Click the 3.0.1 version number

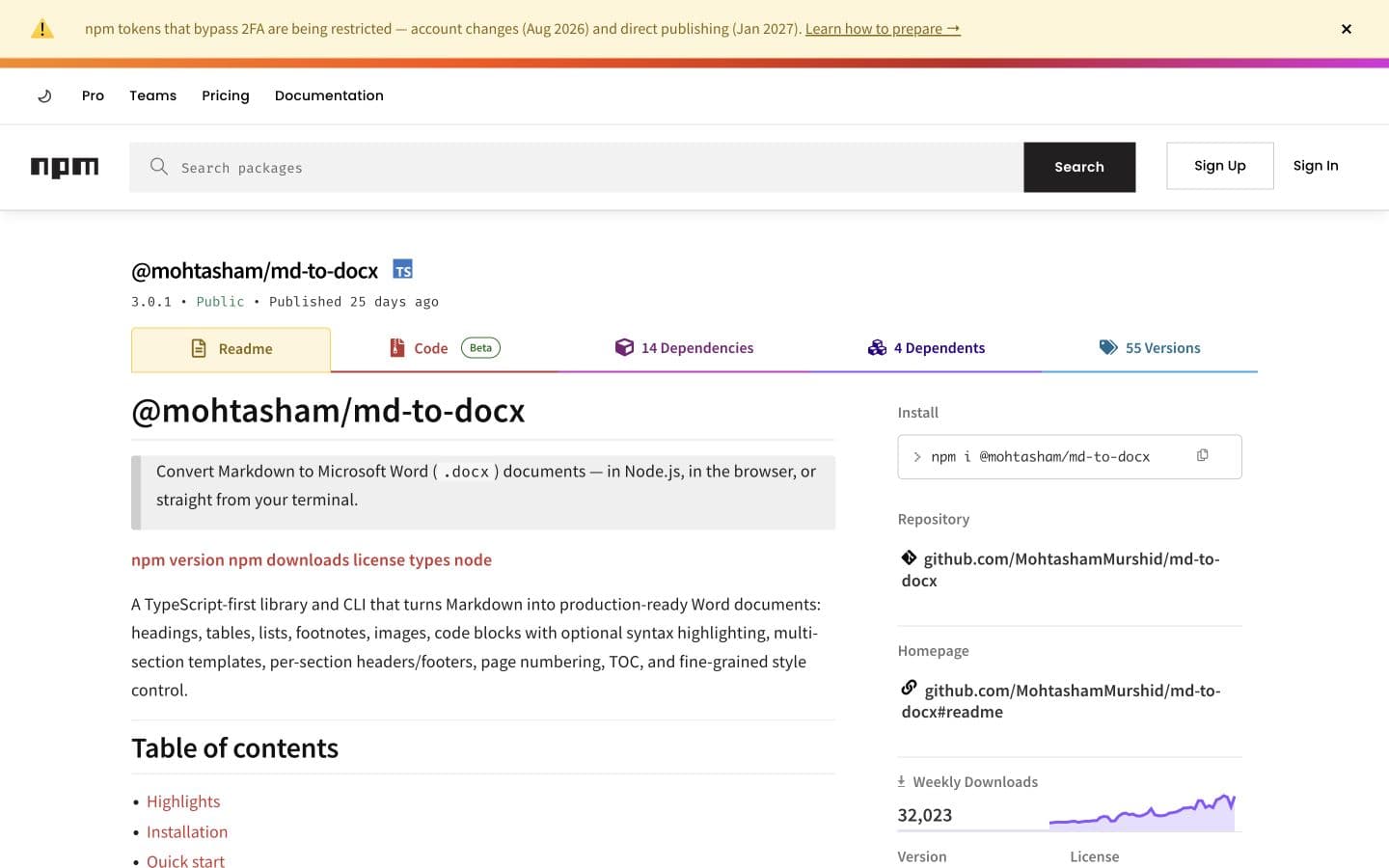point(151,302)
